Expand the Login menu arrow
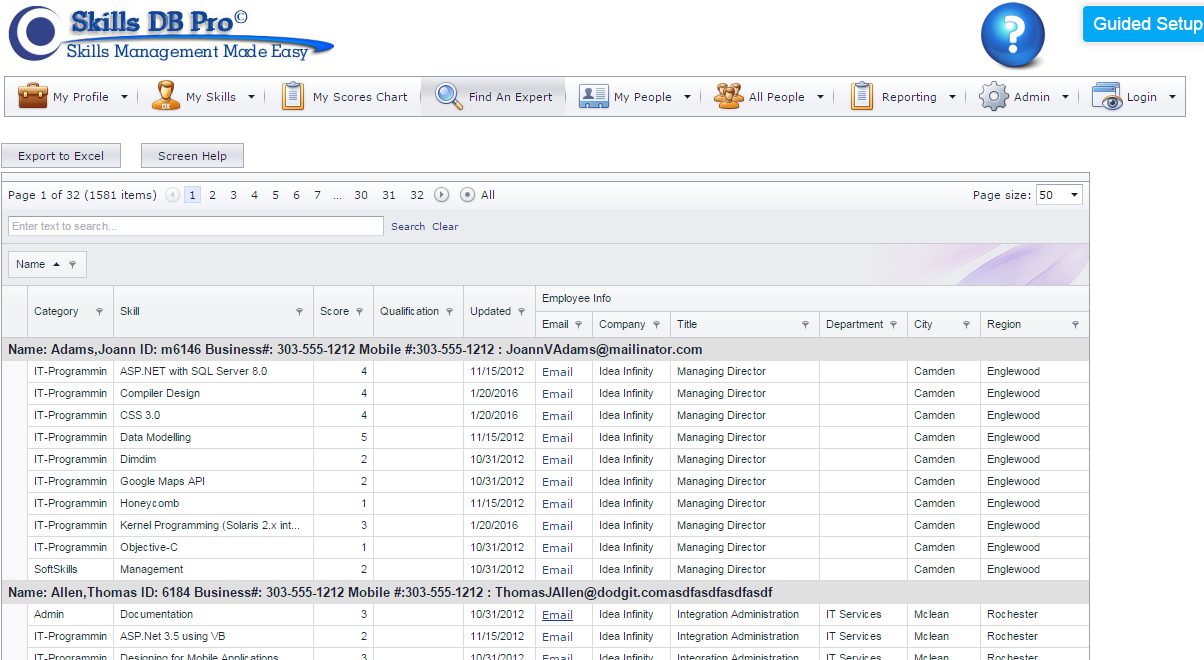Viewport: 1204px width, 660px height. 1172,97
